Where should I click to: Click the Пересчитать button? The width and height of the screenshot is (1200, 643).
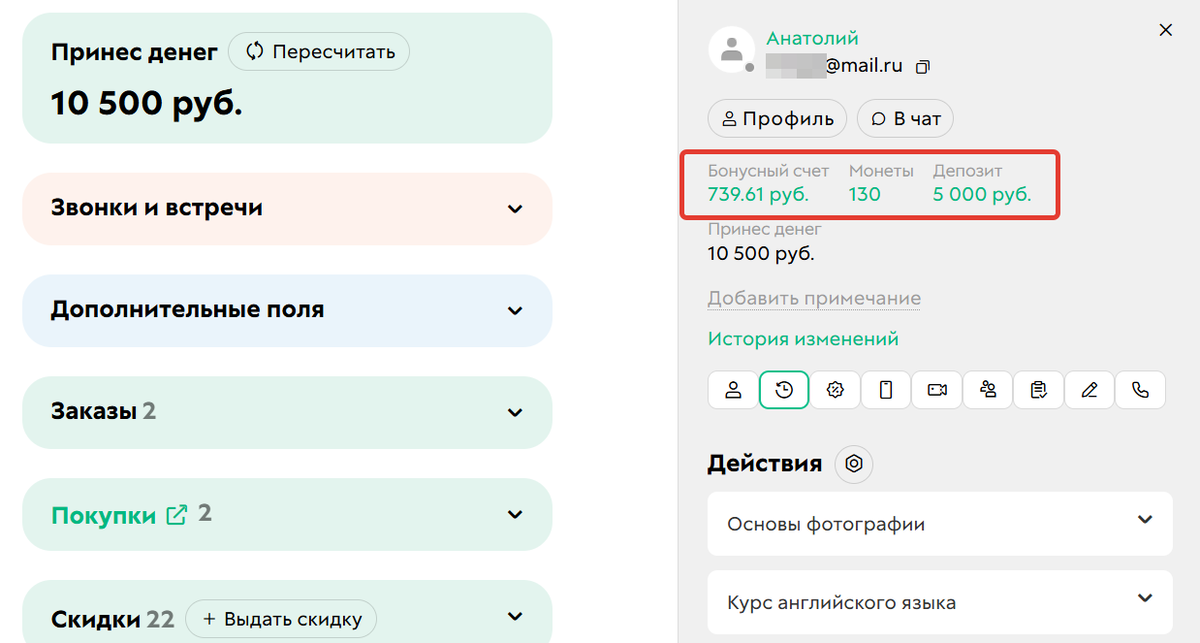[319, 51]
